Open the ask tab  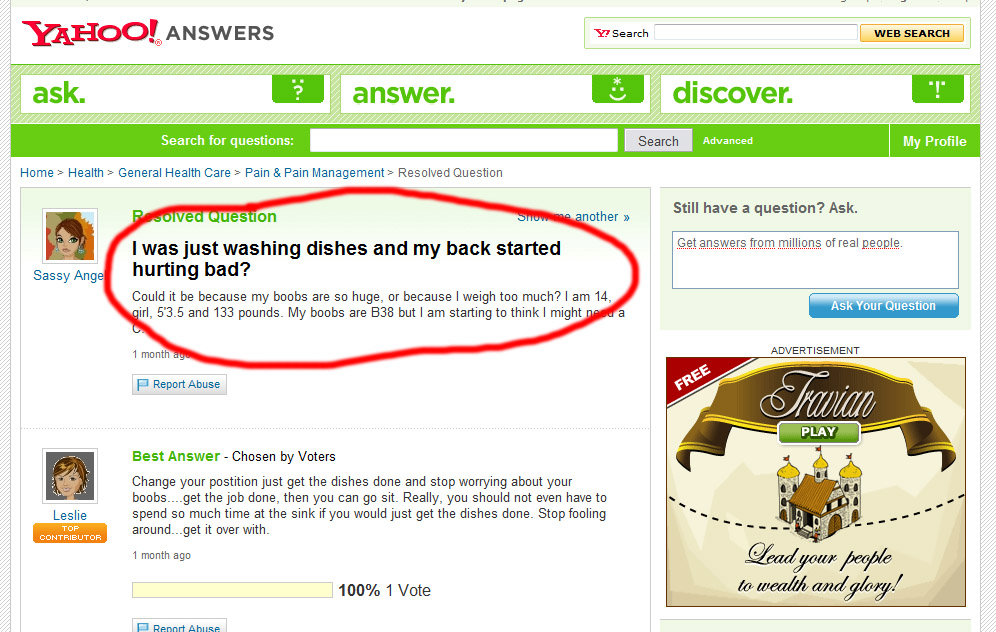point(175,94)
